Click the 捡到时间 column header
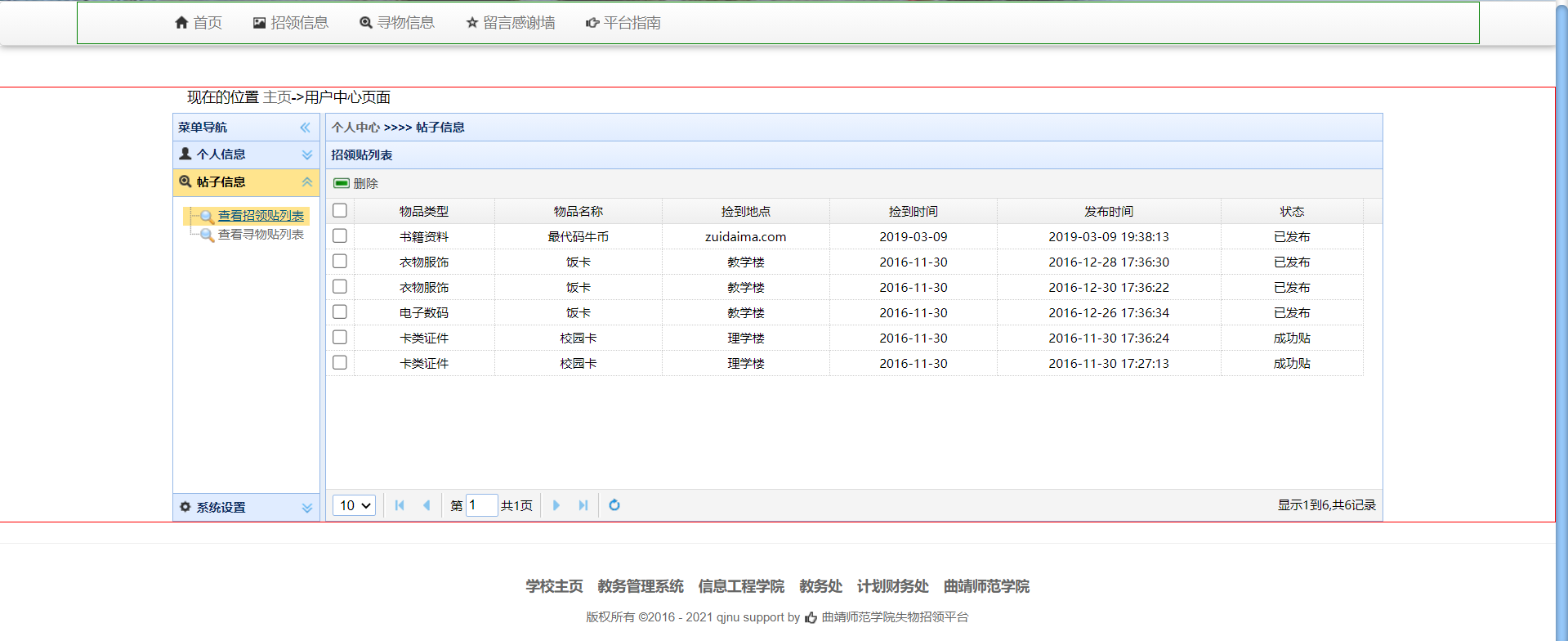Image resolution: width=1568 pixels, height=641 pixels. pos(914,211)
